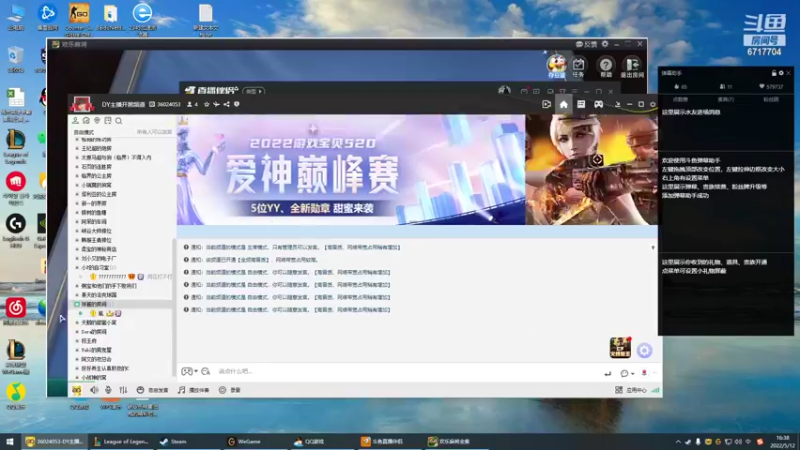Open the gamepad icon in YY top toolbar
The height and width of the screenshot is (450, 800).
598,104
